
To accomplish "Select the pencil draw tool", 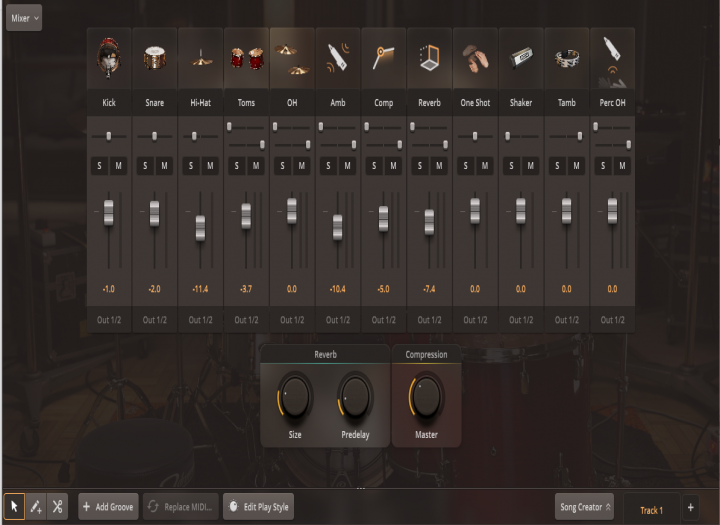I will (x=36, y=507).
